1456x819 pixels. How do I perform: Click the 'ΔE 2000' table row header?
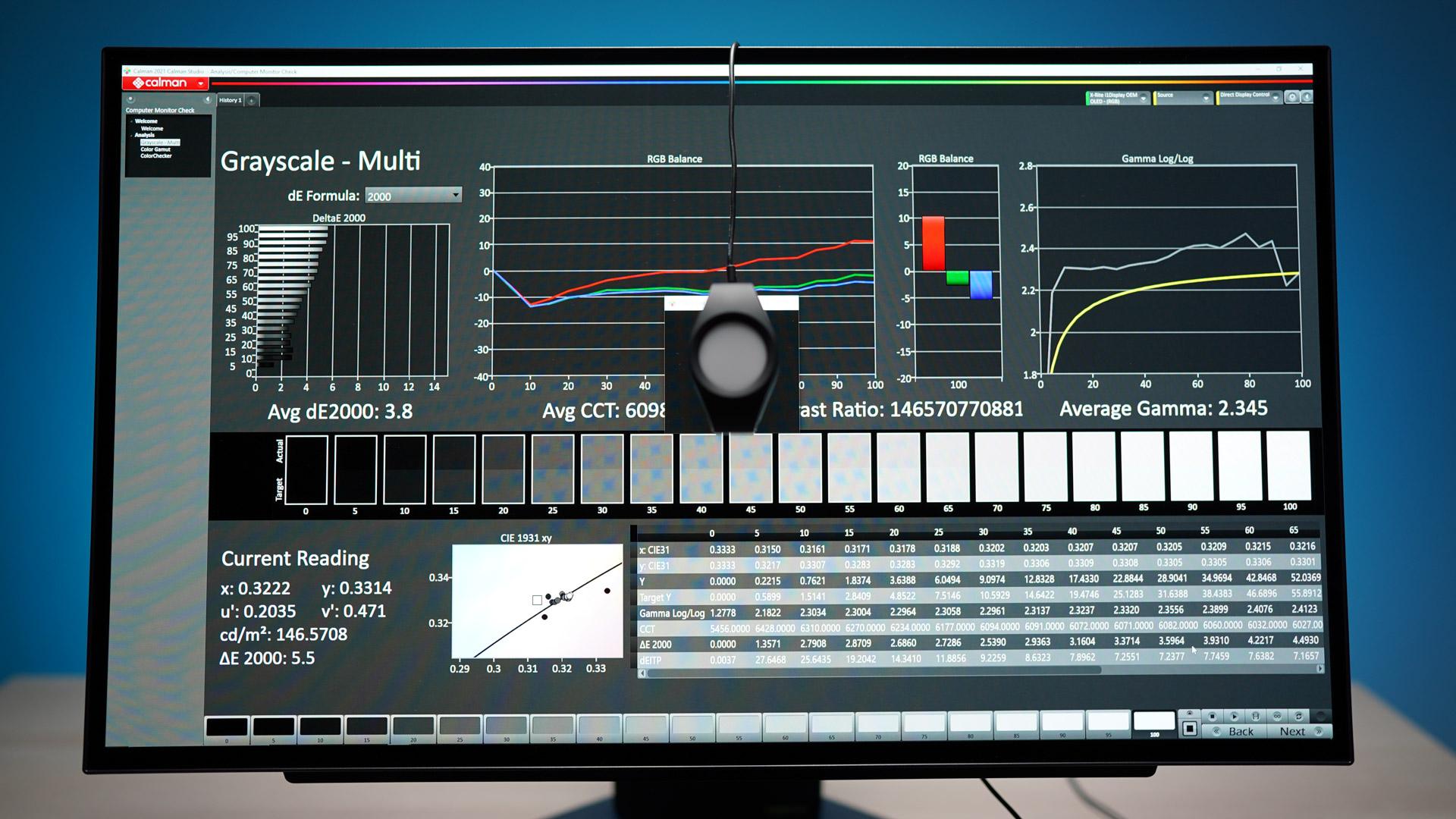655,645
